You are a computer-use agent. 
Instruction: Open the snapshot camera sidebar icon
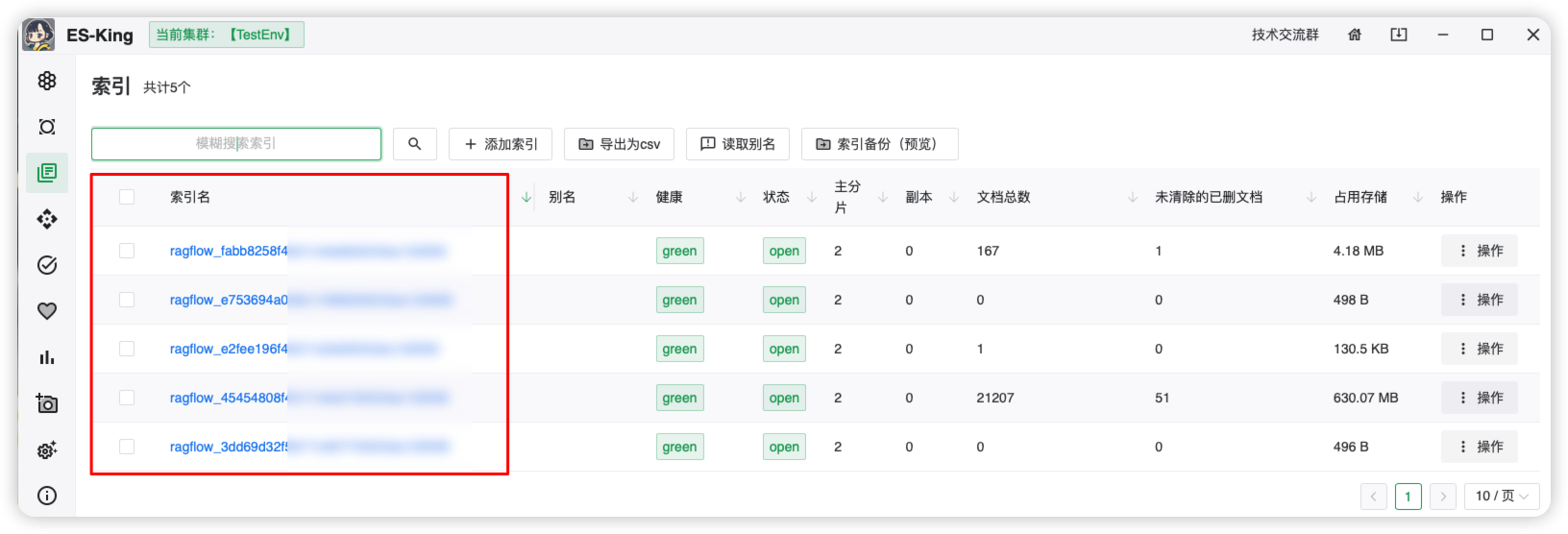(47, 403)
